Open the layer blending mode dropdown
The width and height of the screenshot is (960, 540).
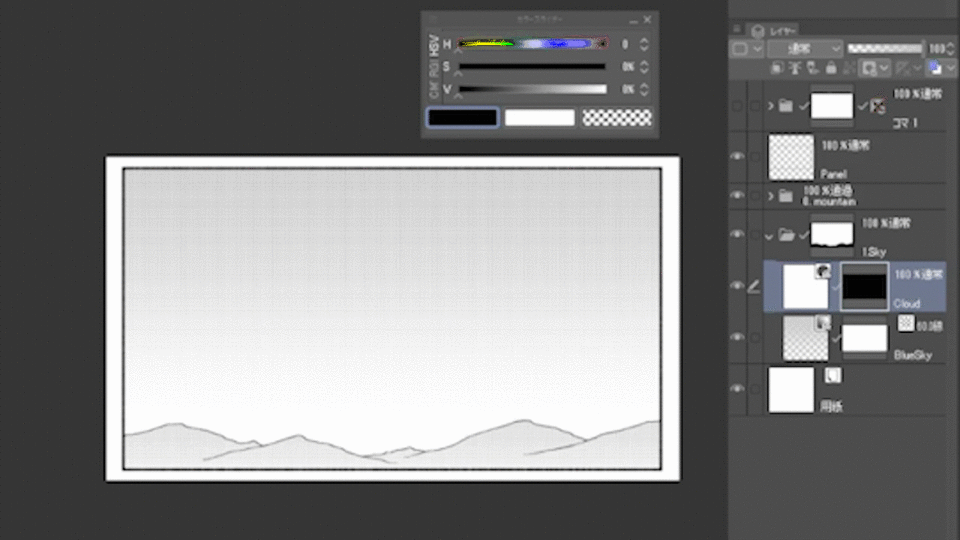pos(805,48)
